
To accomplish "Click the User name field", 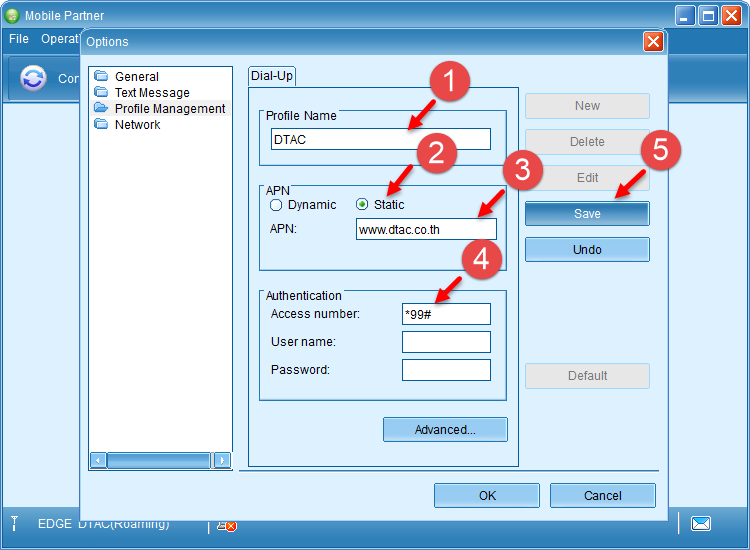I will tap(446, 342).
